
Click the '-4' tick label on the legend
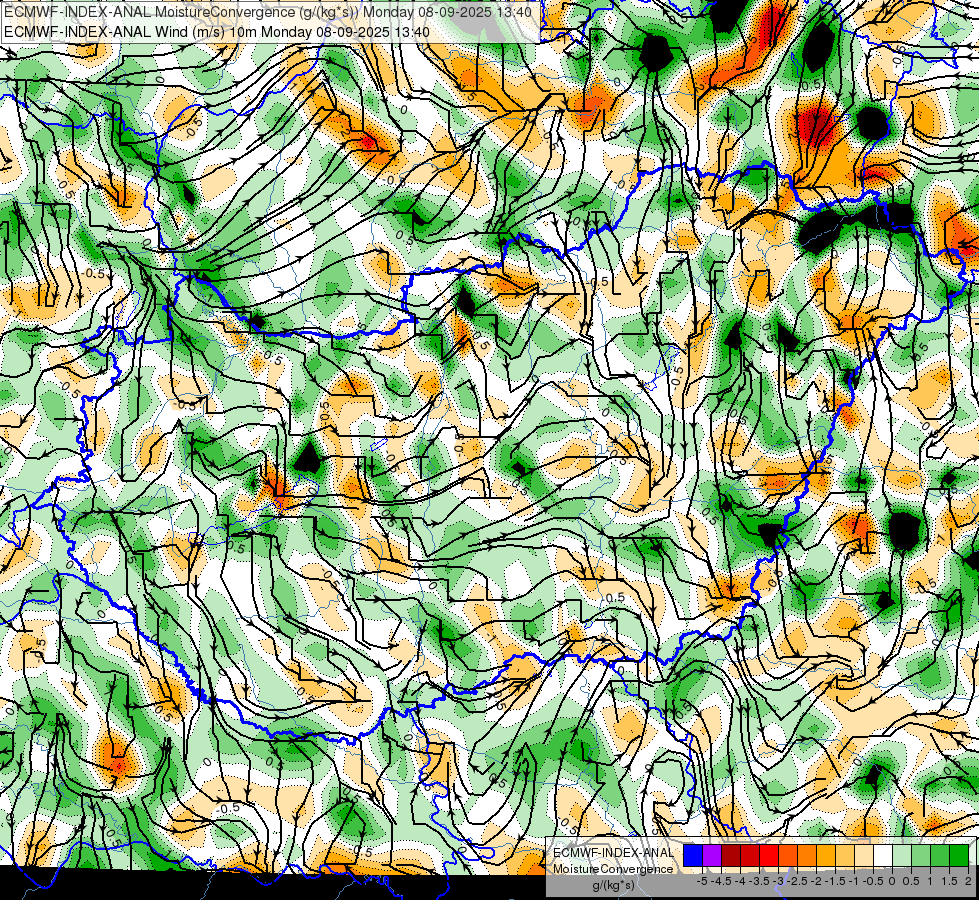click(740, 881)
